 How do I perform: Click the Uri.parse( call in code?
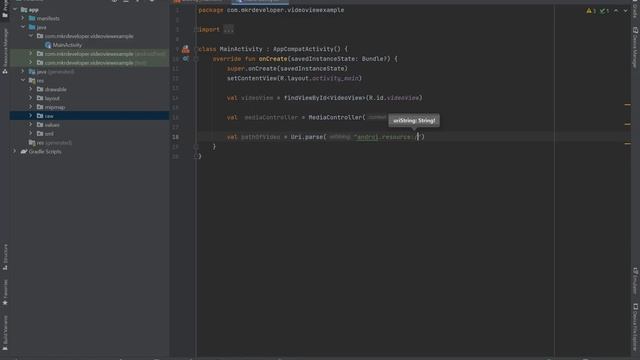(x=309, y=137)
